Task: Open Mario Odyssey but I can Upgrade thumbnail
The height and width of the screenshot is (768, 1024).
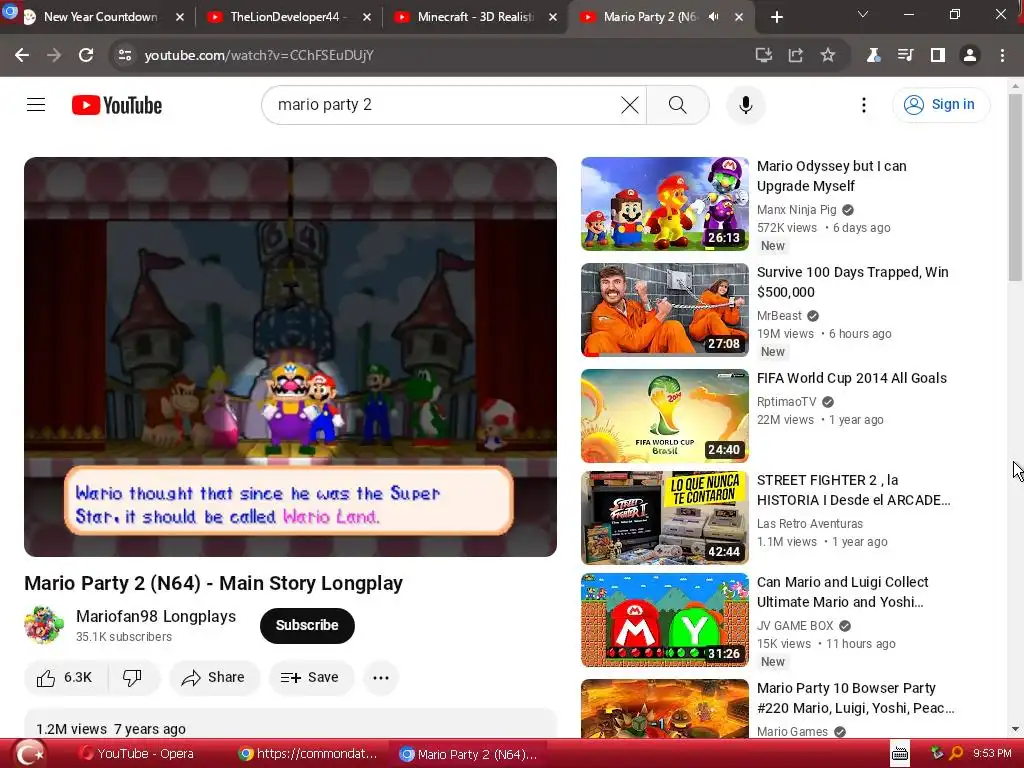Action: 665,204
